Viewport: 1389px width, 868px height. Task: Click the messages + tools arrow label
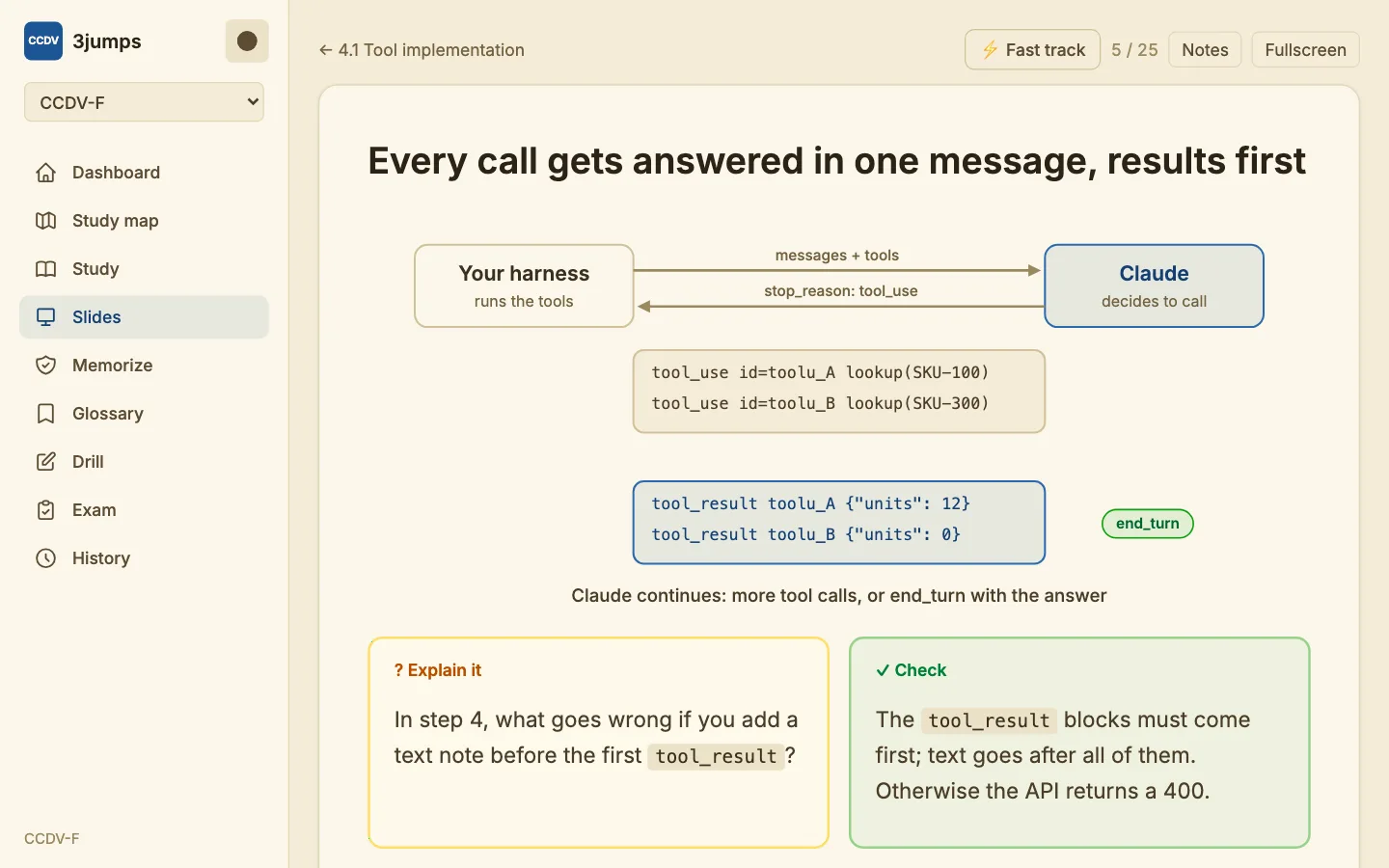tap(837, 256)
